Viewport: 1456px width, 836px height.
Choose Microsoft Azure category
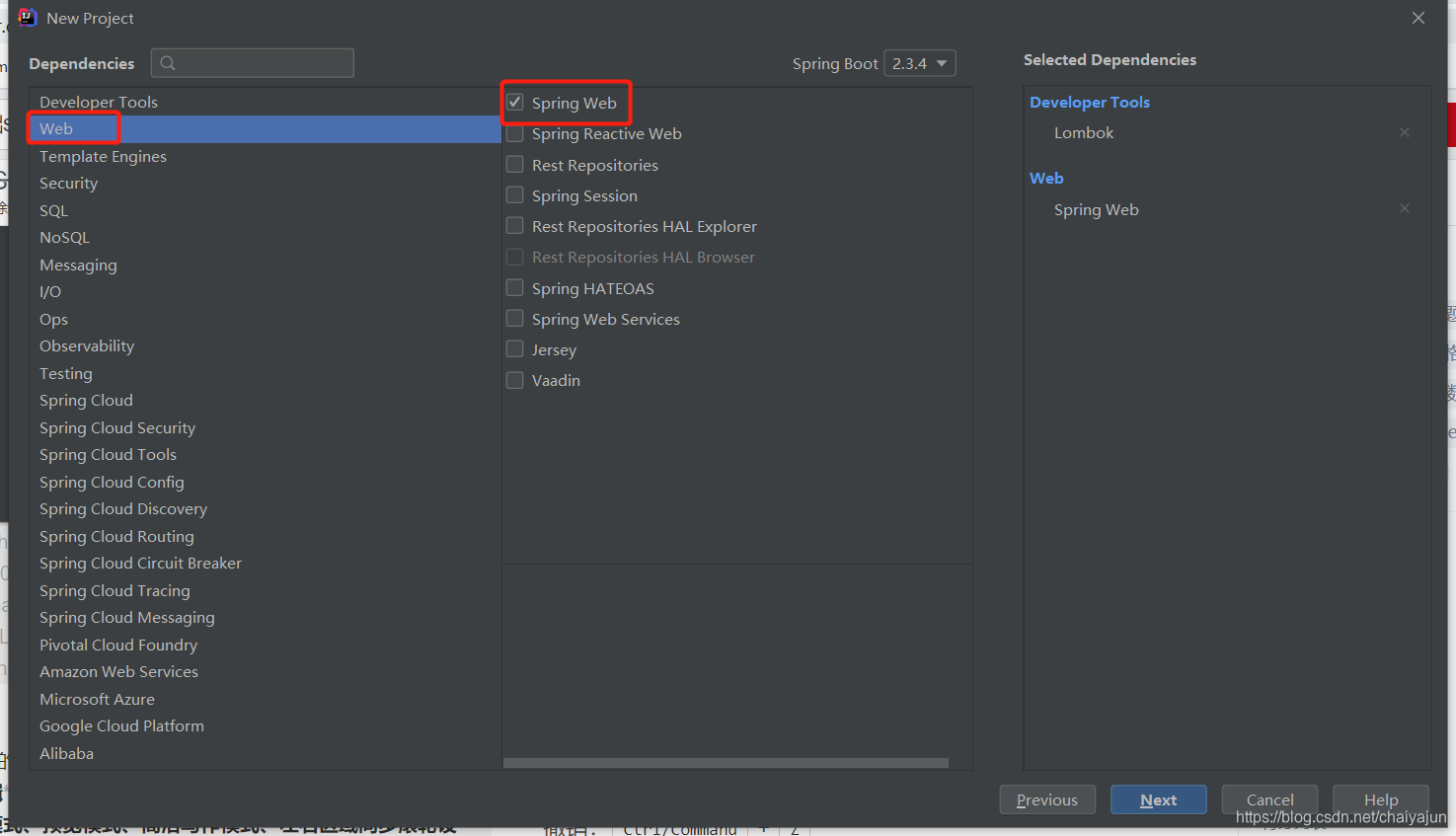266,699
